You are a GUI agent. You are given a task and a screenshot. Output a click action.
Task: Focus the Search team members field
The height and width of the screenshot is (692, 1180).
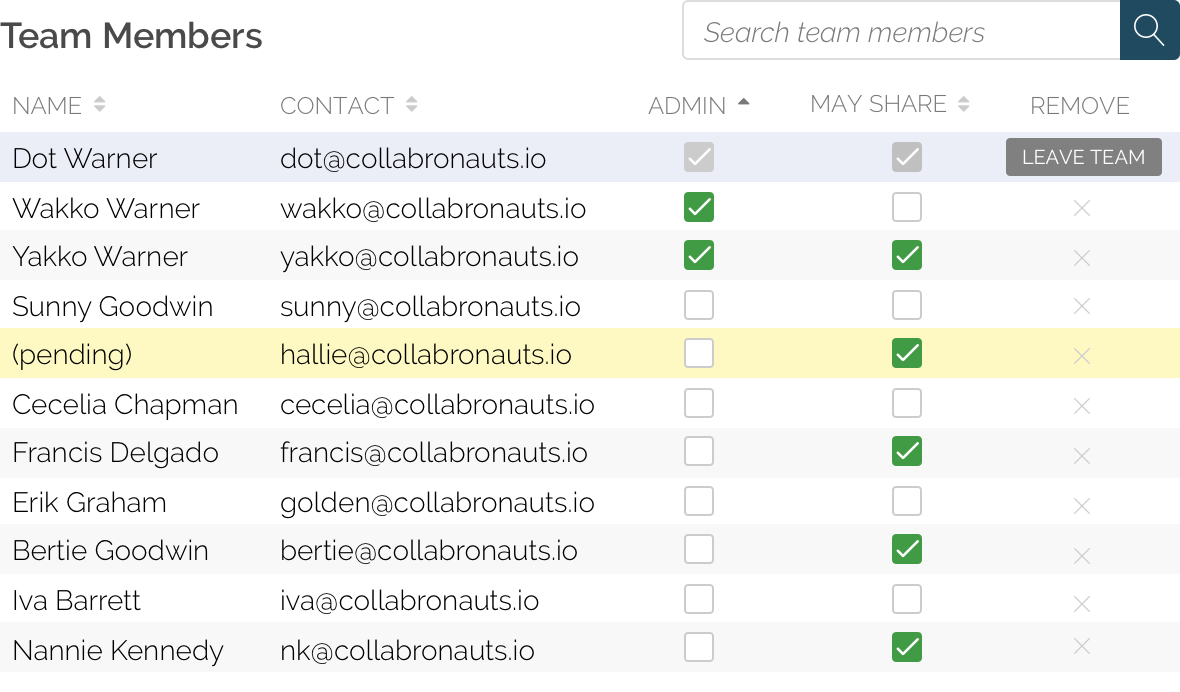point(900,32)
